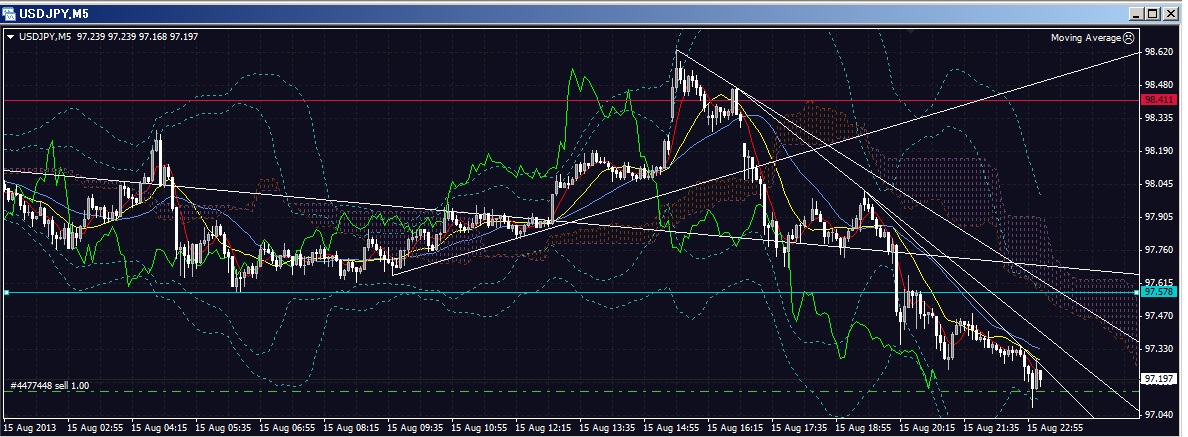Click the 97.040 price scale value
Viewport: 1188px width, 437px height.
pos(1158,414)
